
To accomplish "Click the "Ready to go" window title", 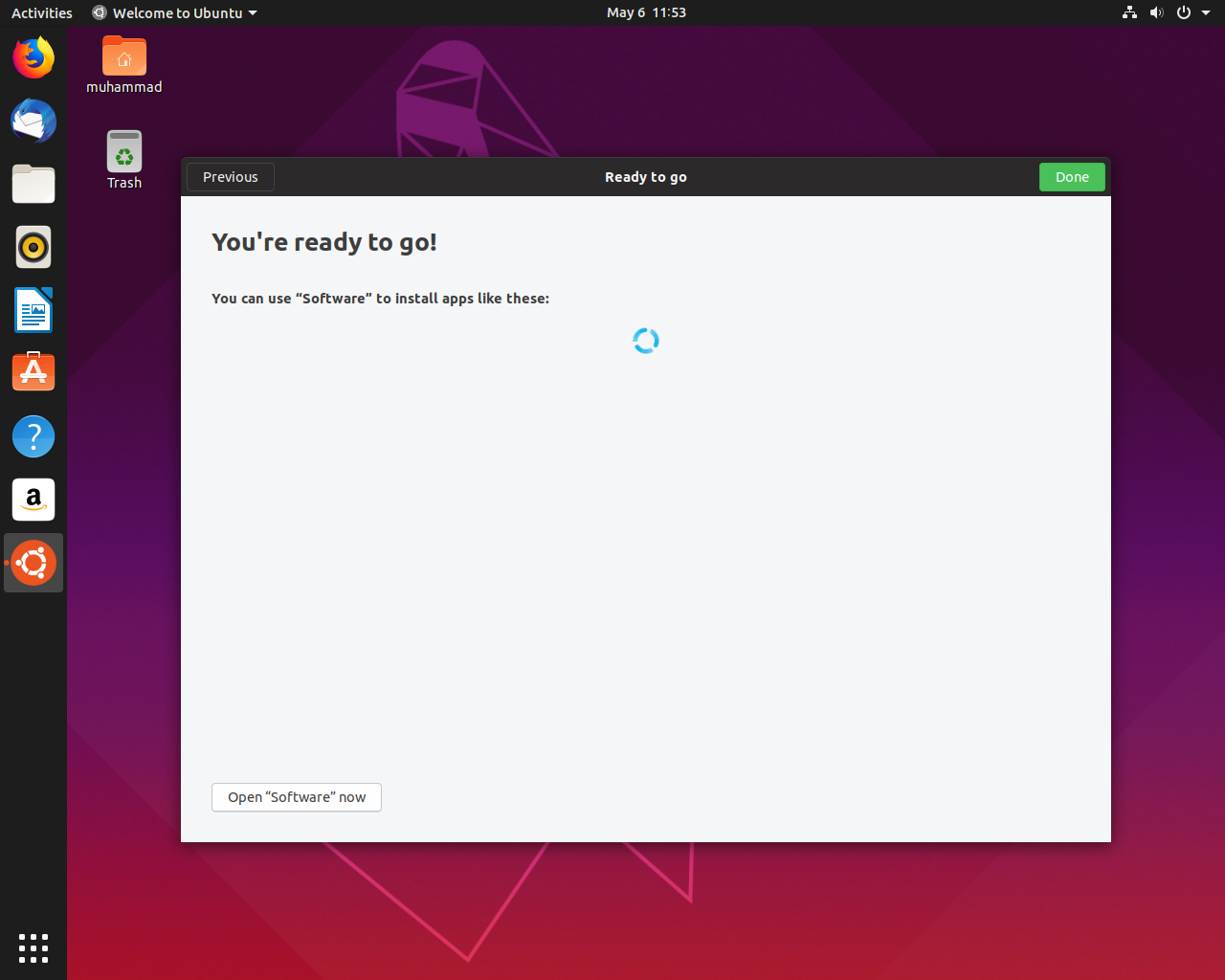I will pyautogui.click(x=646, y=177).
